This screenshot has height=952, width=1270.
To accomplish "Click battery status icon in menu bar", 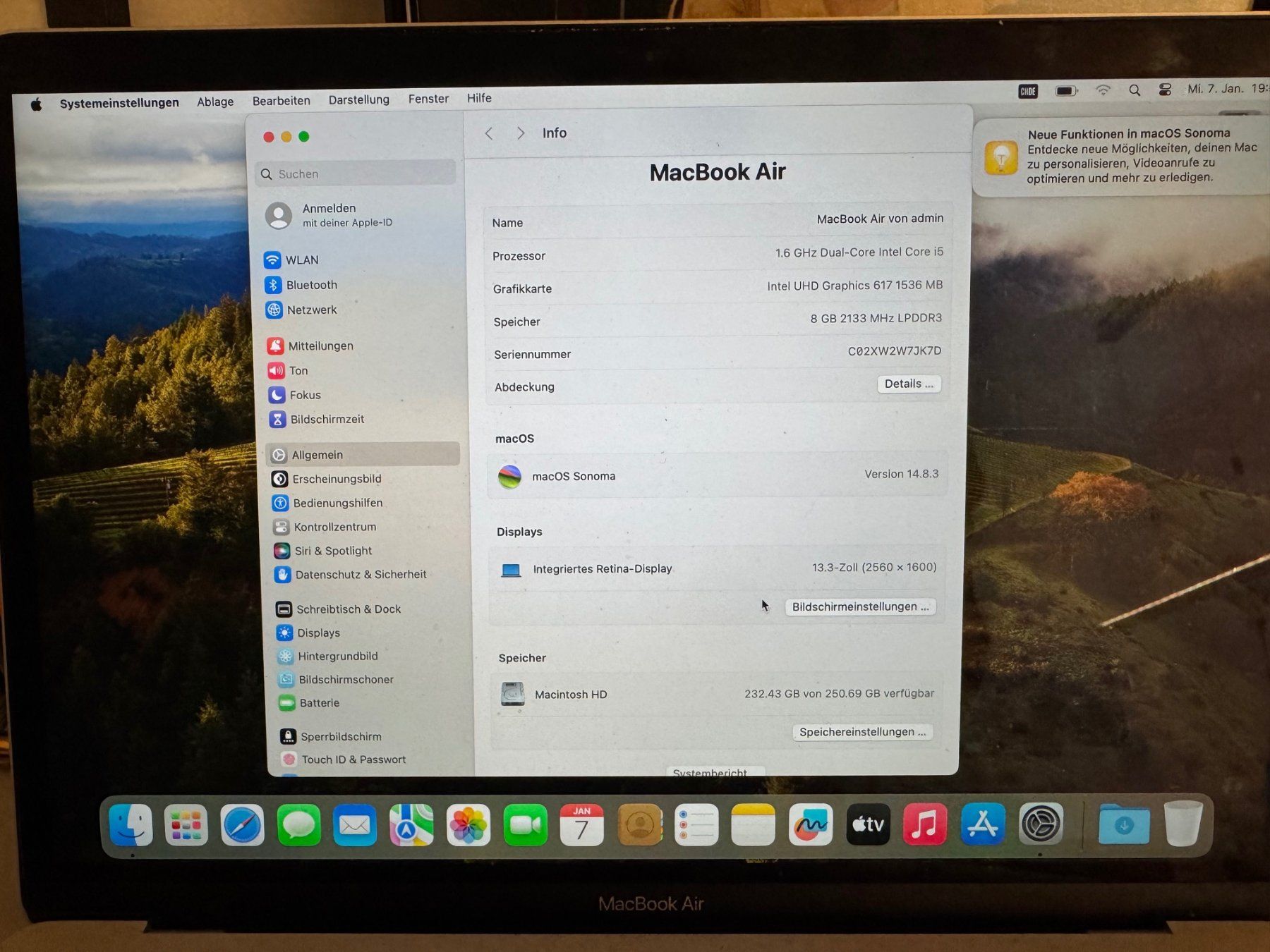I will (1067, 91).
